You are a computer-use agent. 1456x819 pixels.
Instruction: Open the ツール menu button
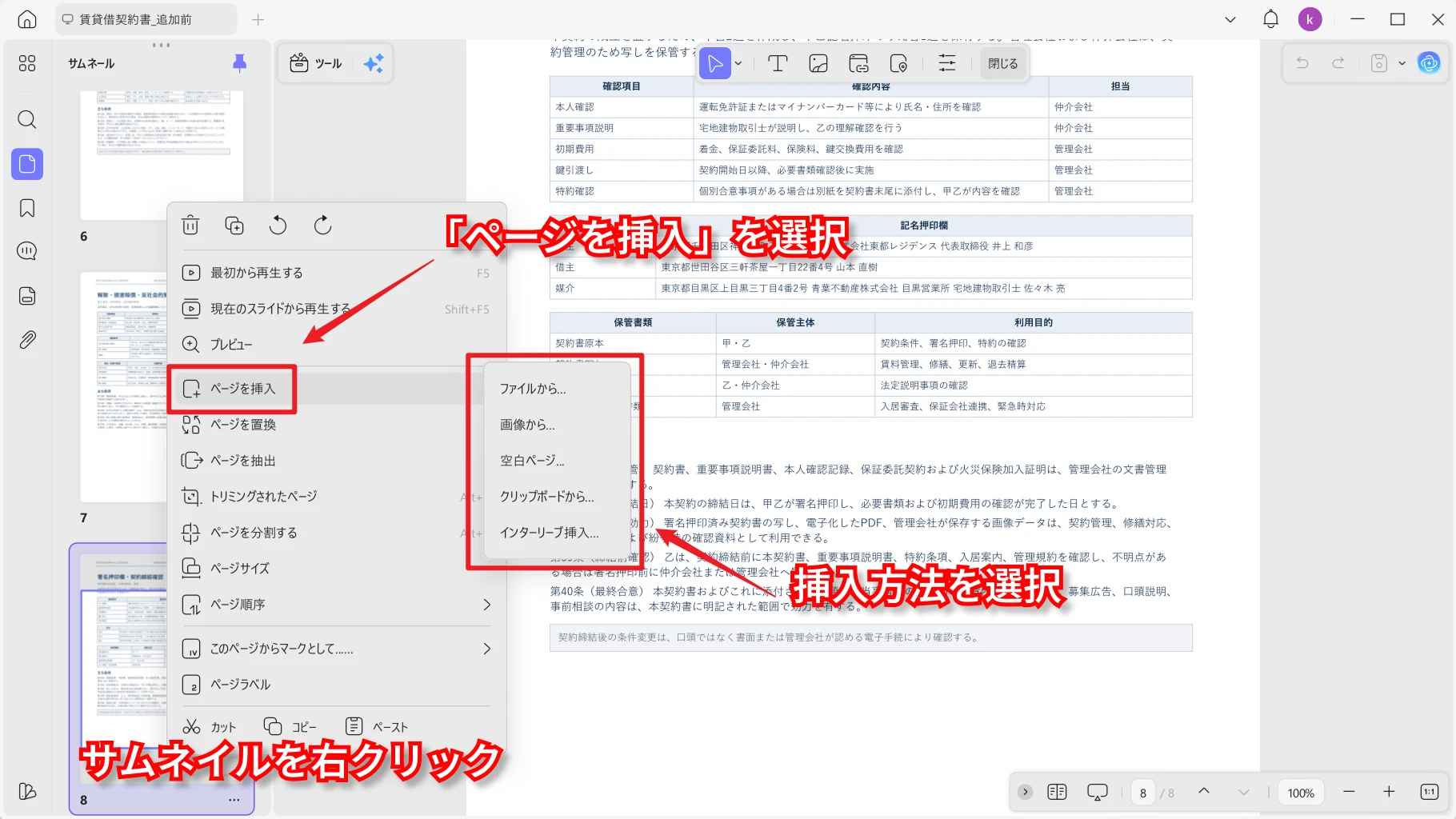pos(316,63)
